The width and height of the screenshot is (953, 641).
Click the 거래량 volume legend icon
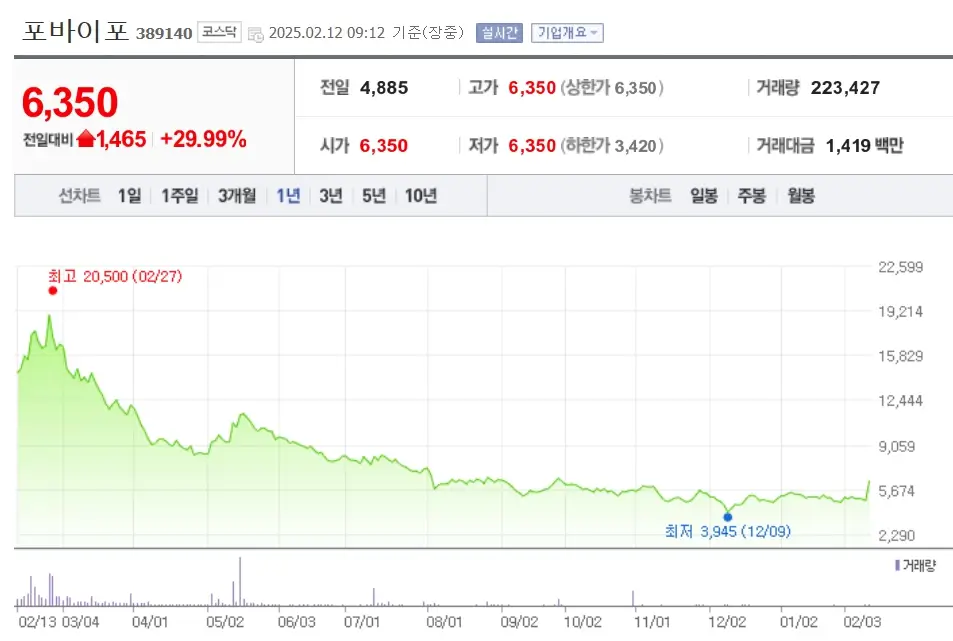(899, 565)
